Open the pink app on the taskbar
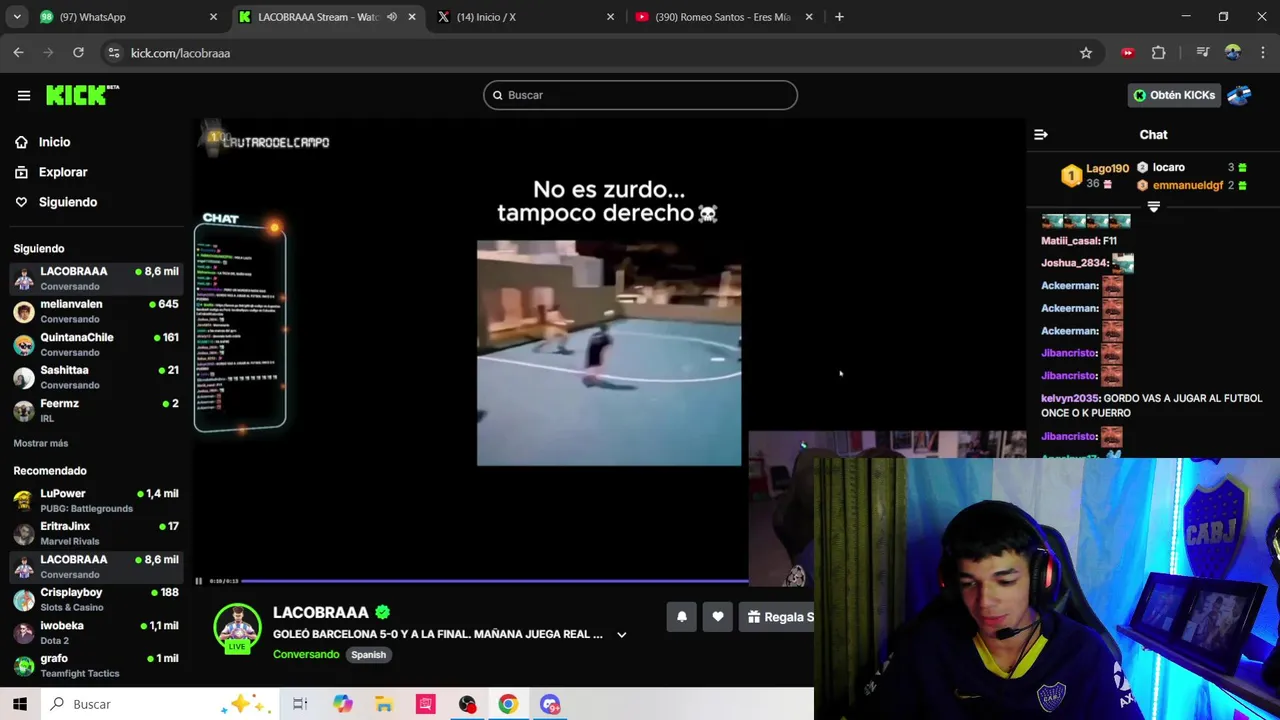Viewport: 1280px width, 720px height. tap(426, 704)
